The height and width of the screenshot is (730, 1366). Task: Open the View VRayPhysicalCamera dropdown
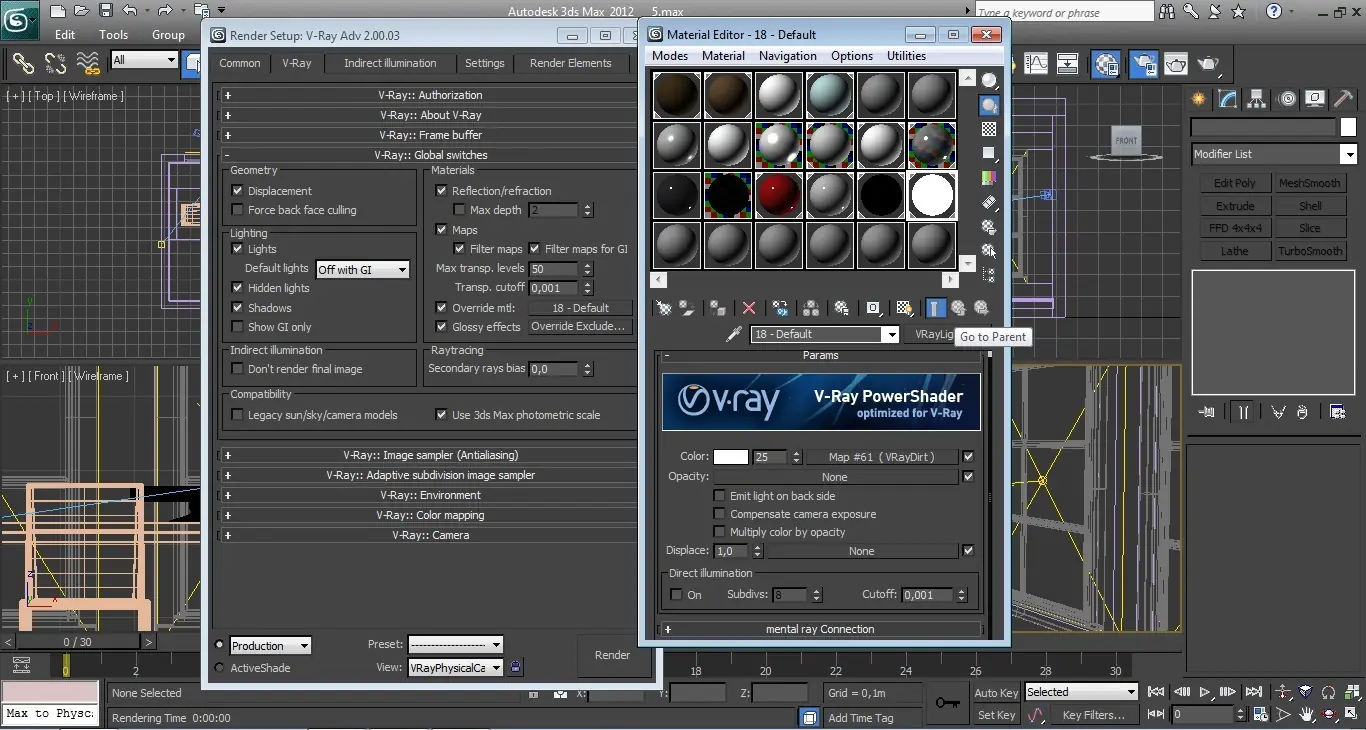tap(456, 668)
